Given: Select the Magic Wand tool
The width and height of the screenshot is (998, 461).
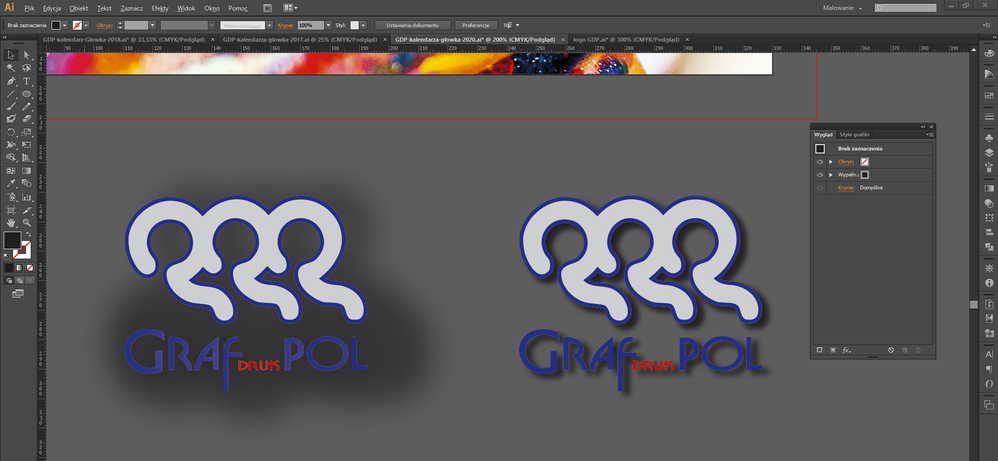Looking at the screenshot, I should coord(11,67).
